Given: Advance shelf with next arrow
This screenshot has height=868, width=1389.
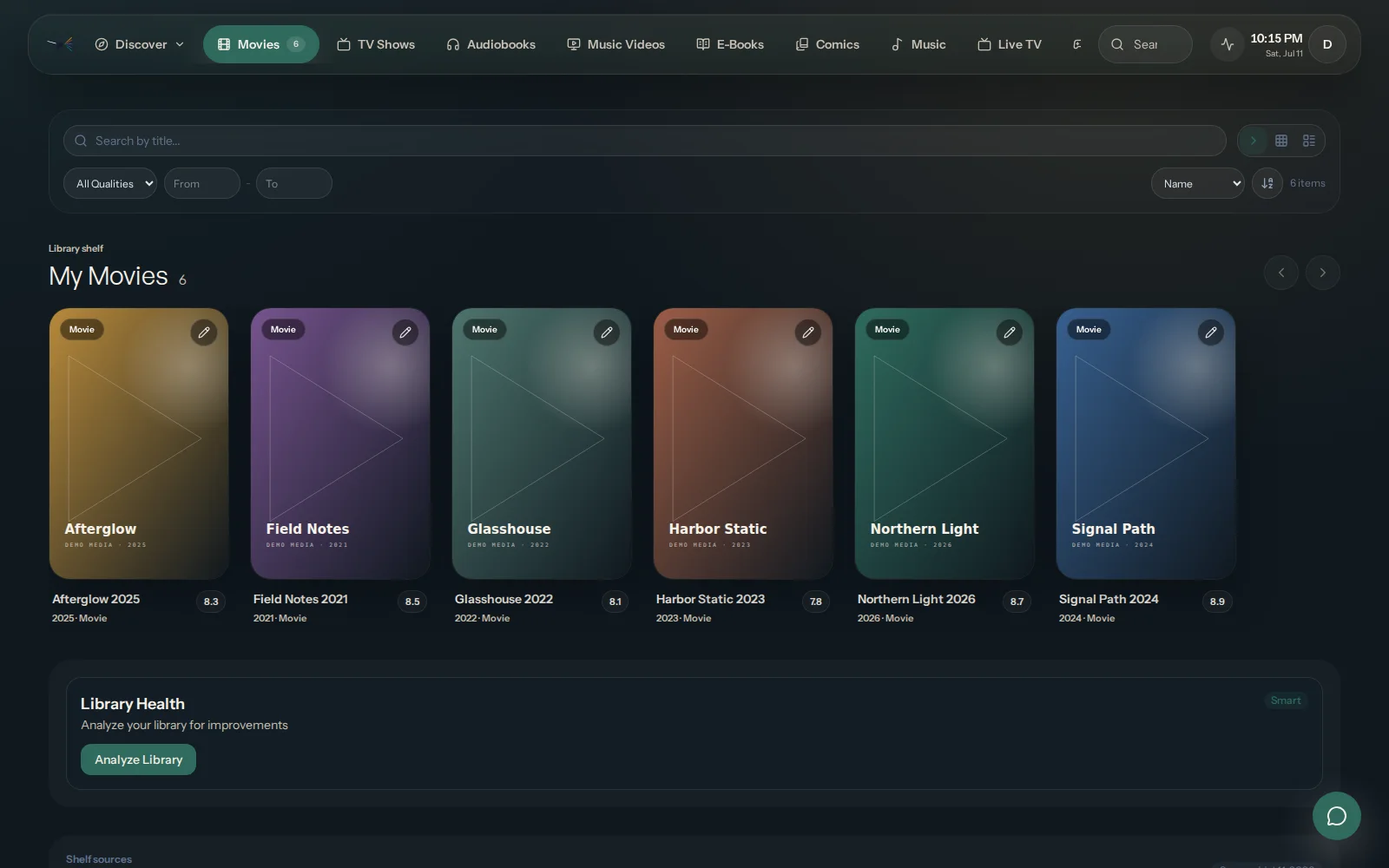Looking at the screenshot, I should coord(1323,273).
